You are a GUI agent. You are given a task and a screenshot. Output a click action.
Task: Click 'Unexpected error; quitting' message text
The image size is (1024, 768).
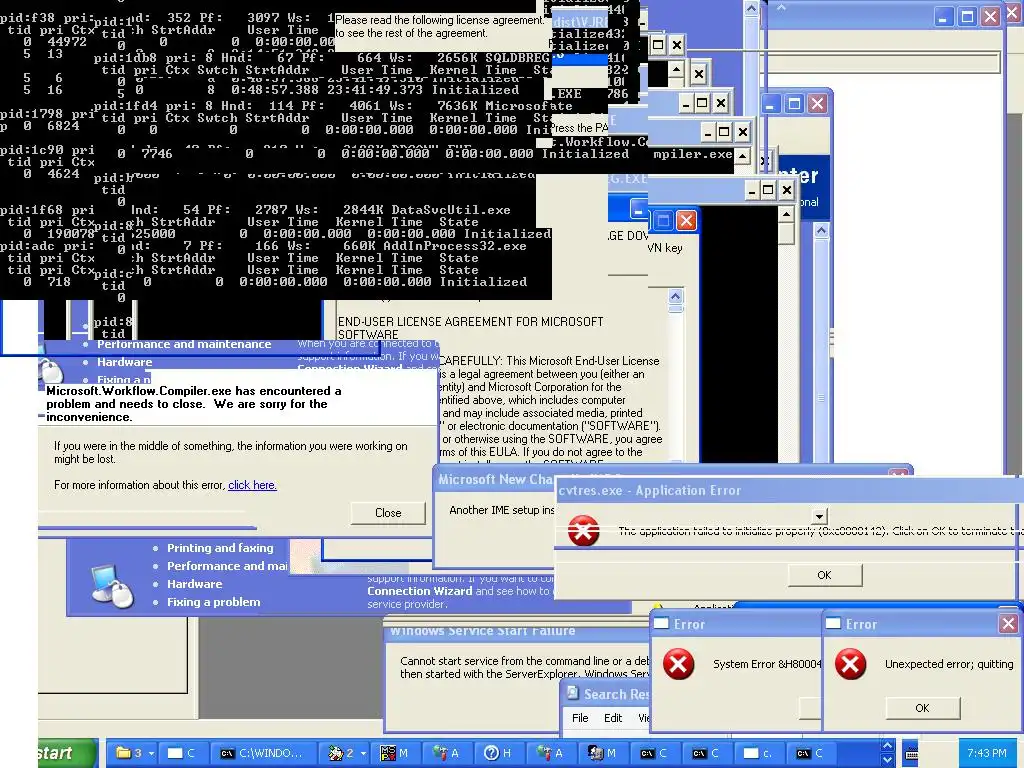point(949,664)
